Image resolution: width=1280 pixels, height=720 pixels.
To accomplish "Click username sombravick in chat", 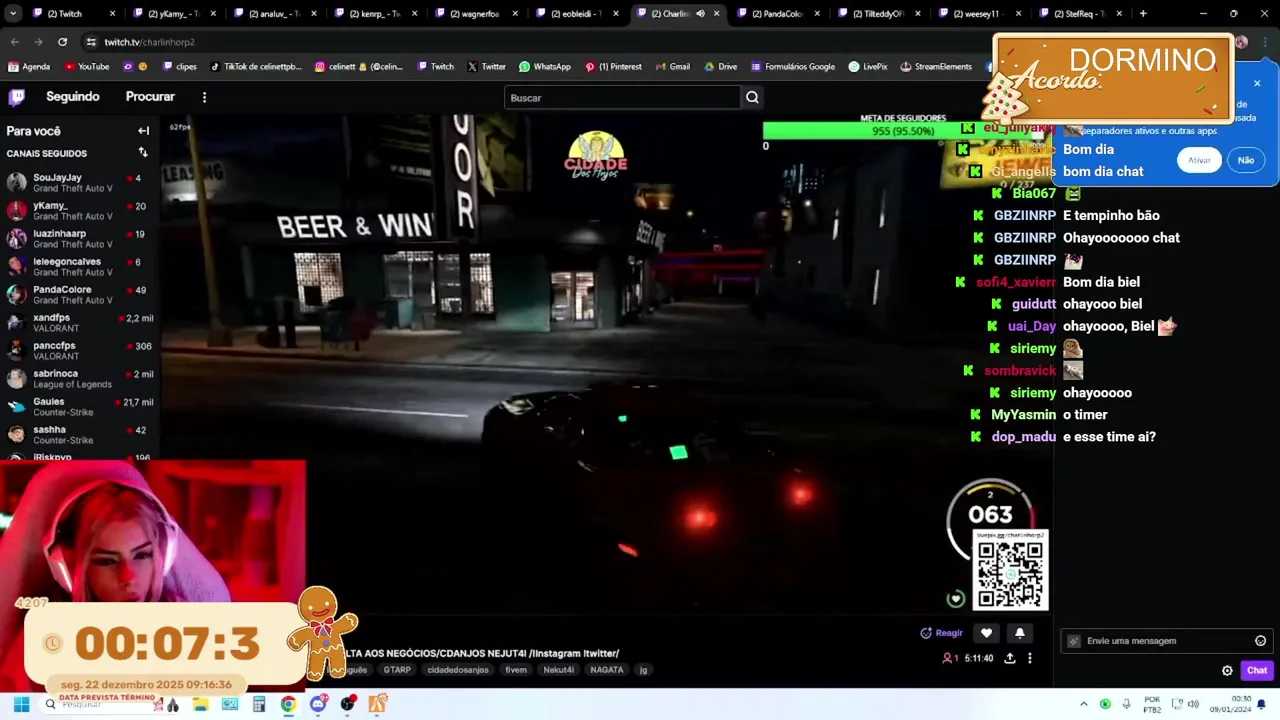I will click(1020, 370).
